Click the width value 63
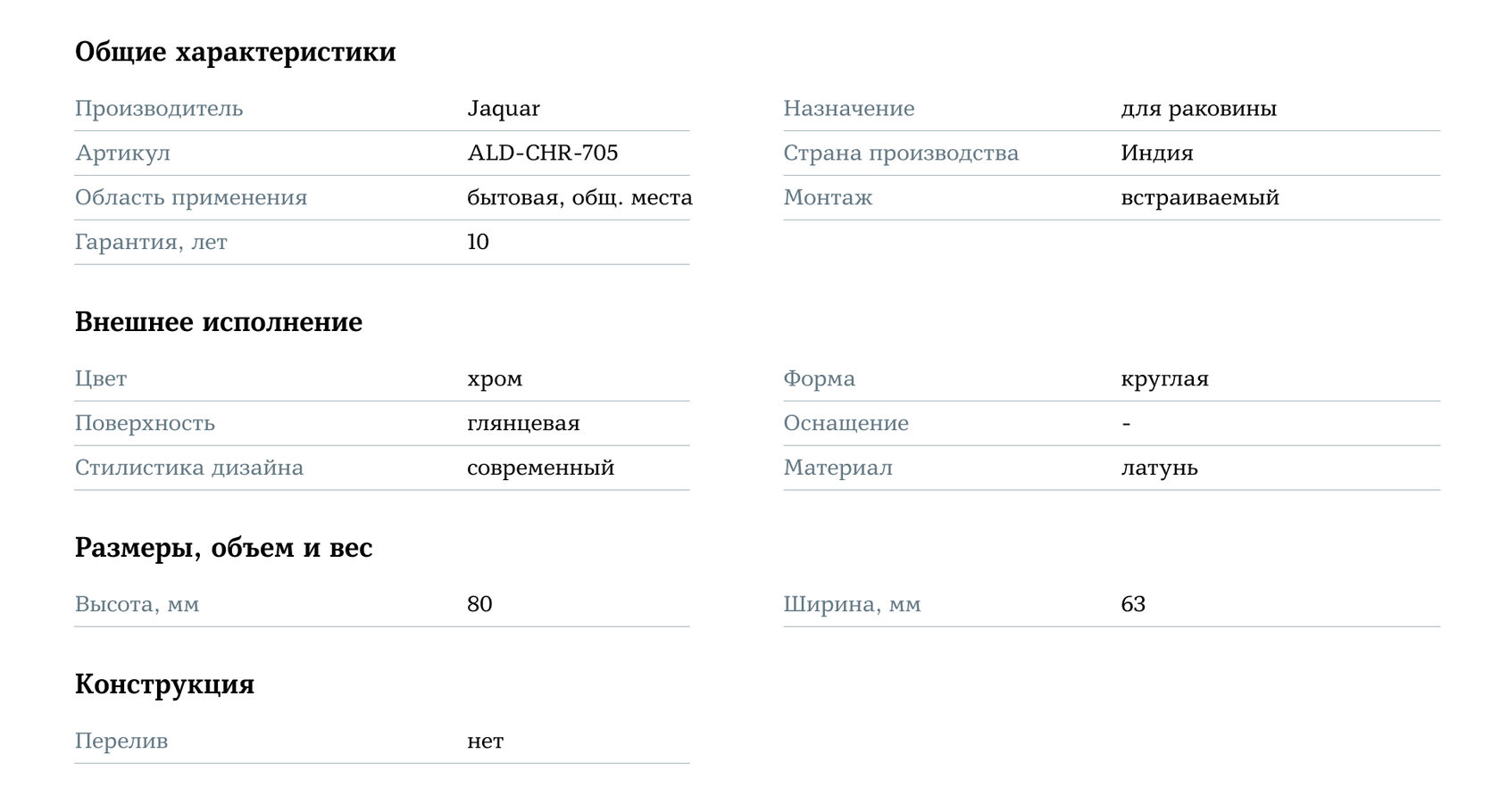The image size is (1500, 812). coord(1133,605)
